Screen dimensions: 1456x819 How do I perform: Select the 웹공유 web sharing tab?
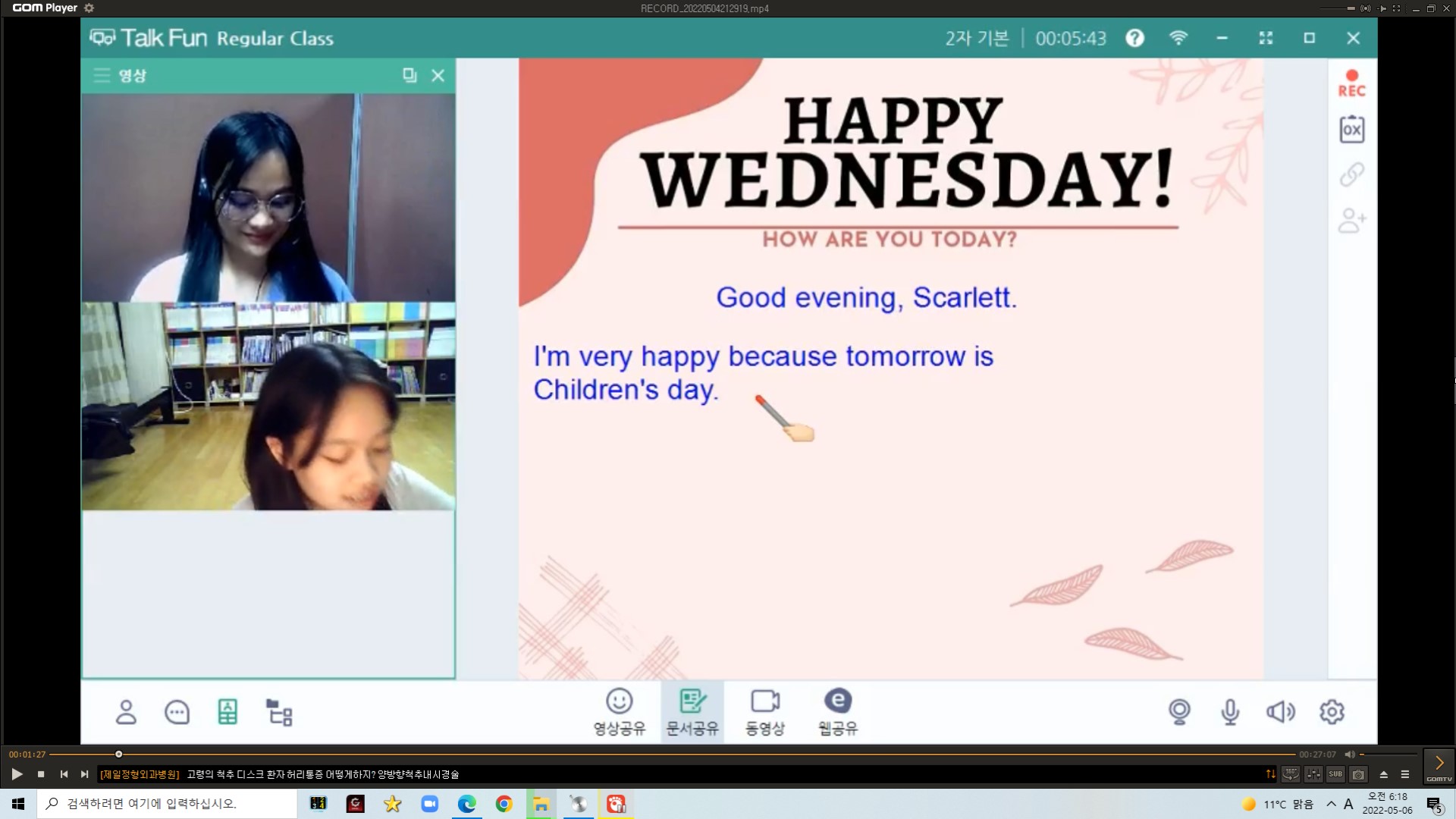[837, 711]
